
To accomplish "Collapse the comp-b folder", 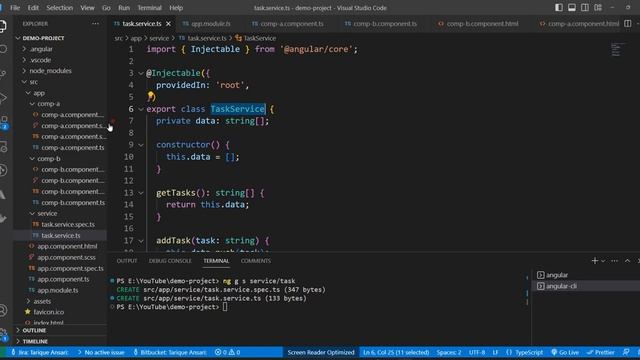I will point(60,159).
